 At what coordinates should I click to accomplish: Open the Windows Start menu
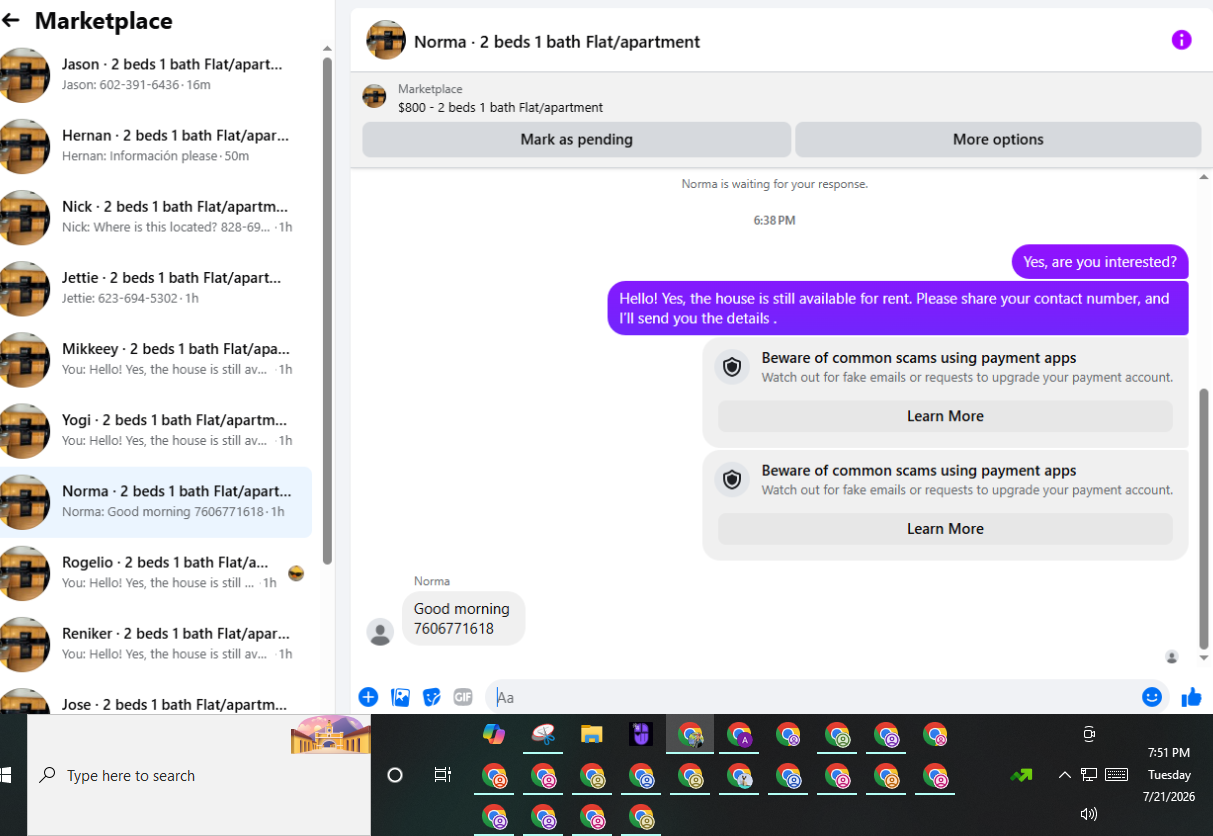tap(6, 775)
